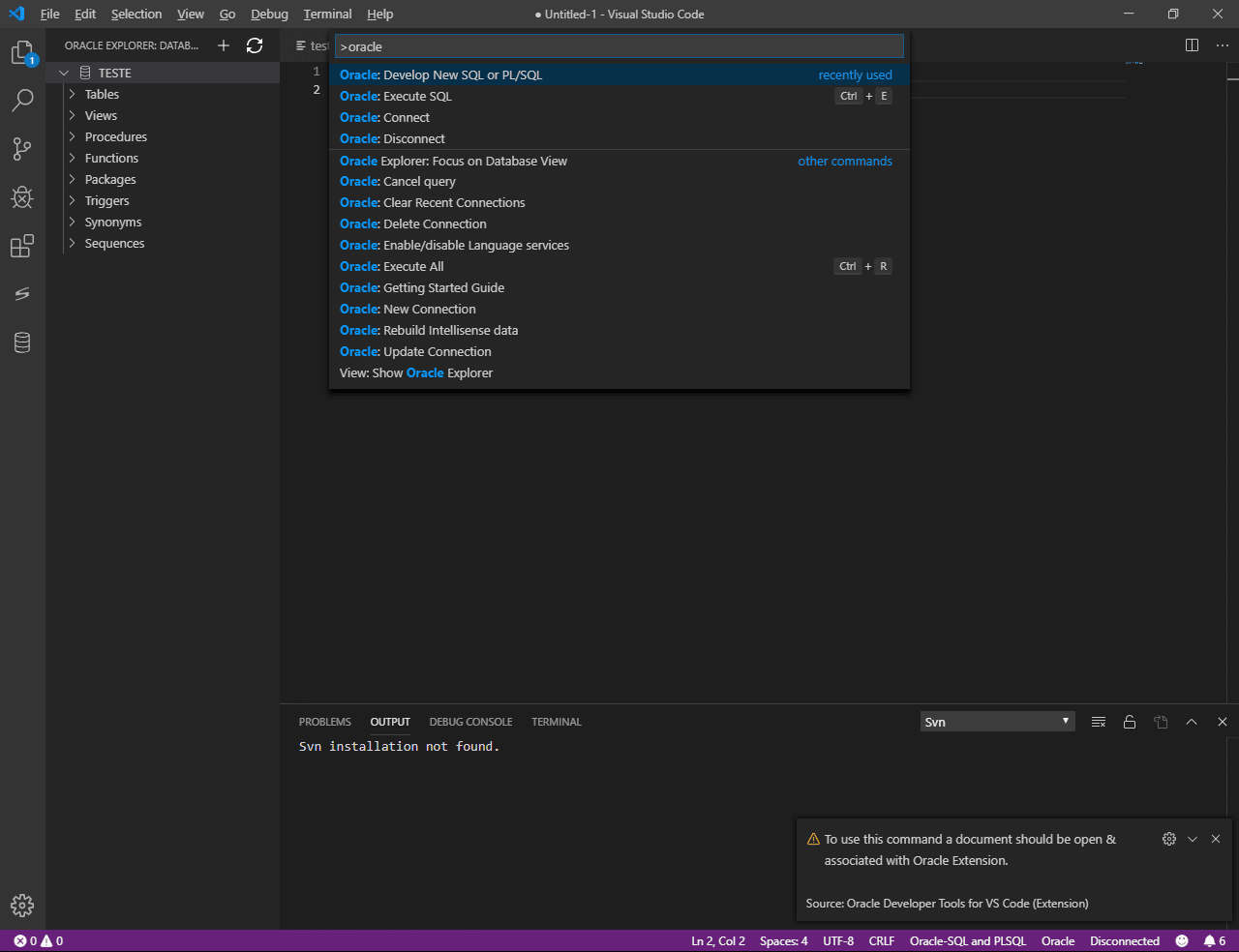Open the notifications bell showing 6
Screen dimensions: 1239x952
[x=1213, y=940]
